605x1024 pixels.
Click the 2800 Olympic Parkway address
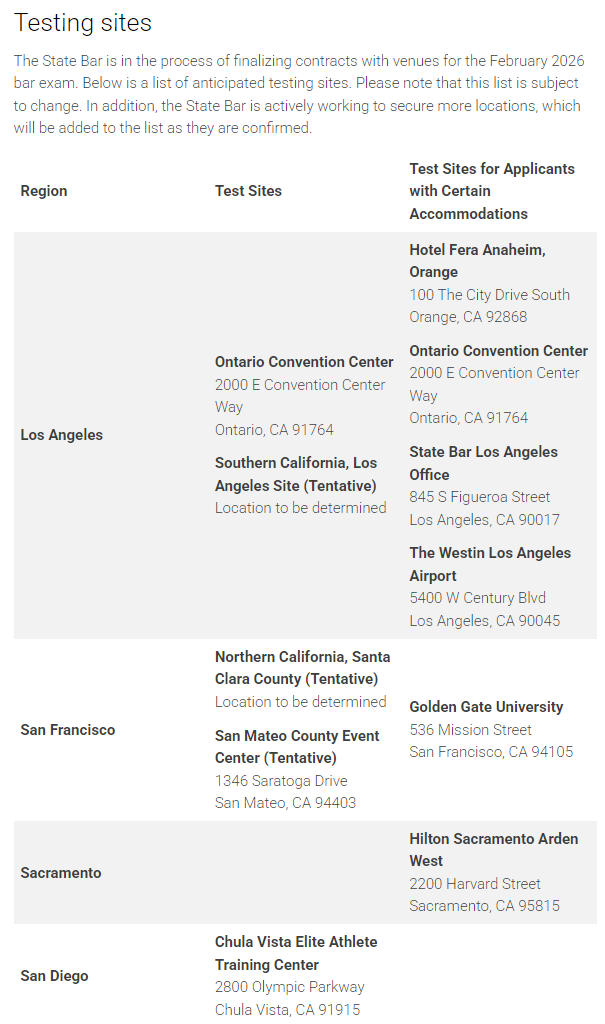(x=289, y=987)
